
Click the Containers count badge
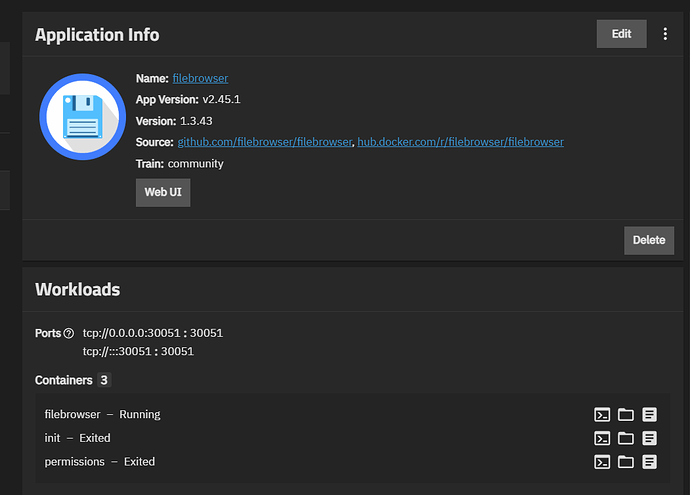pos(104,380)
